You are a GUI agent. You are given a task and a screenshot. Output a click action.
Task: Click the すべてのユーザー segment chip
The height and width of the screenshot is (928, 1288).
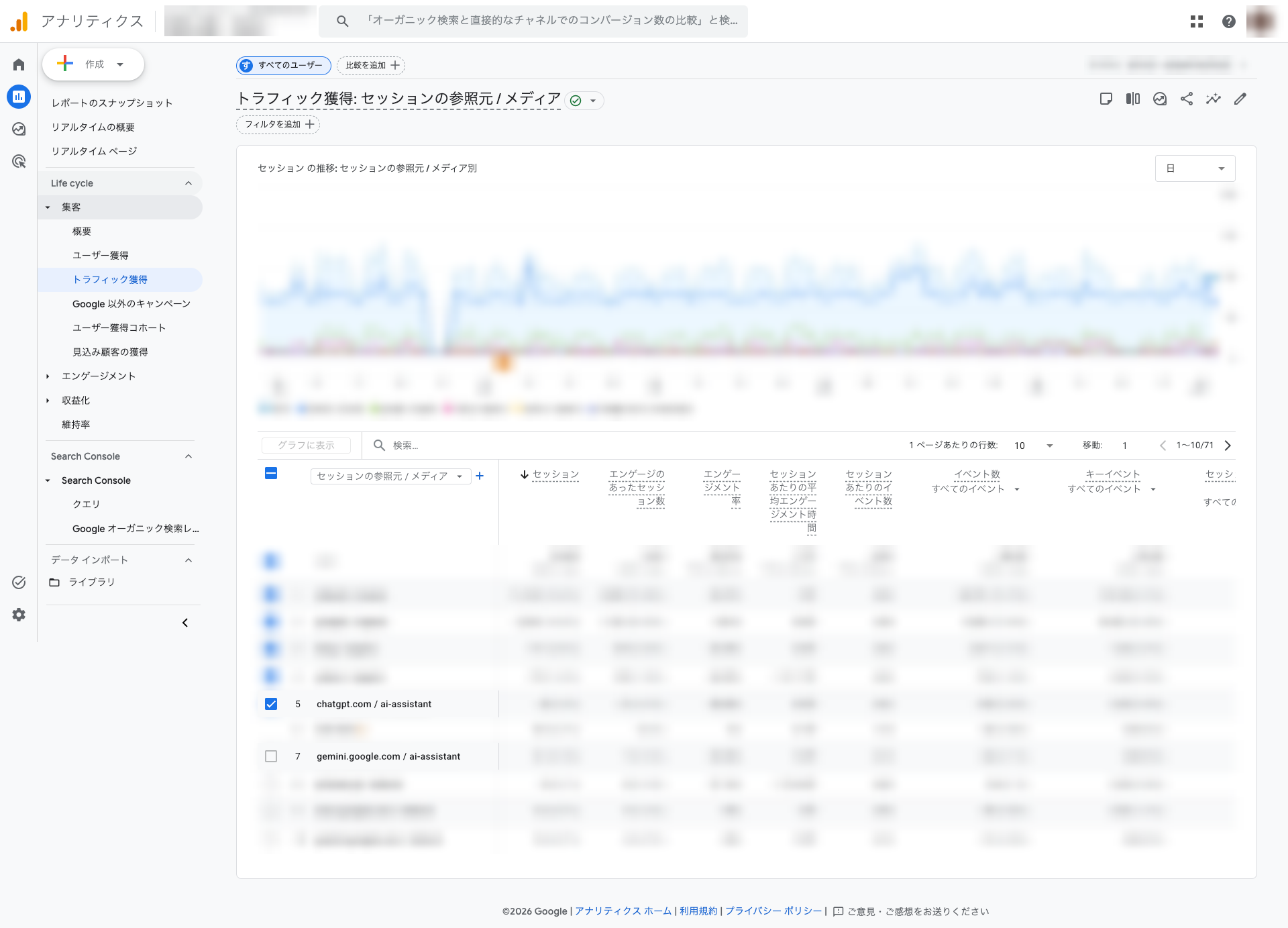point(284,65)
